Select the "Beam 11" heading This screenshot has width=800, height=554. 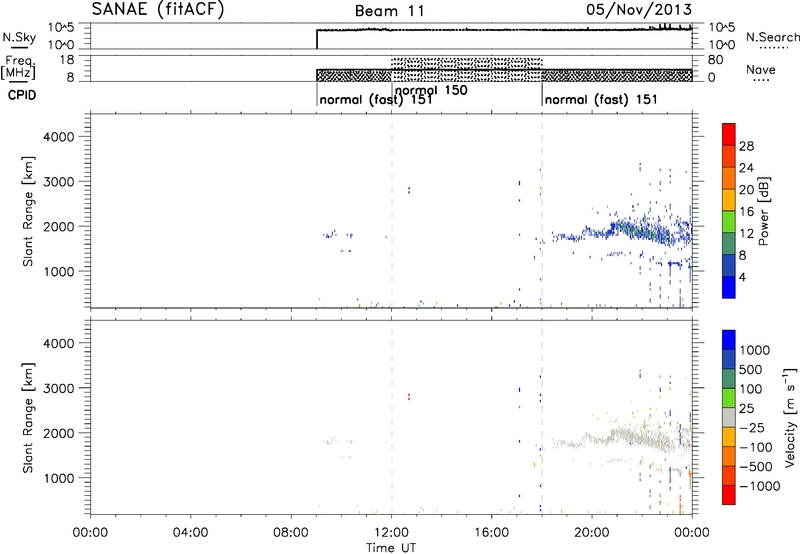390,11
